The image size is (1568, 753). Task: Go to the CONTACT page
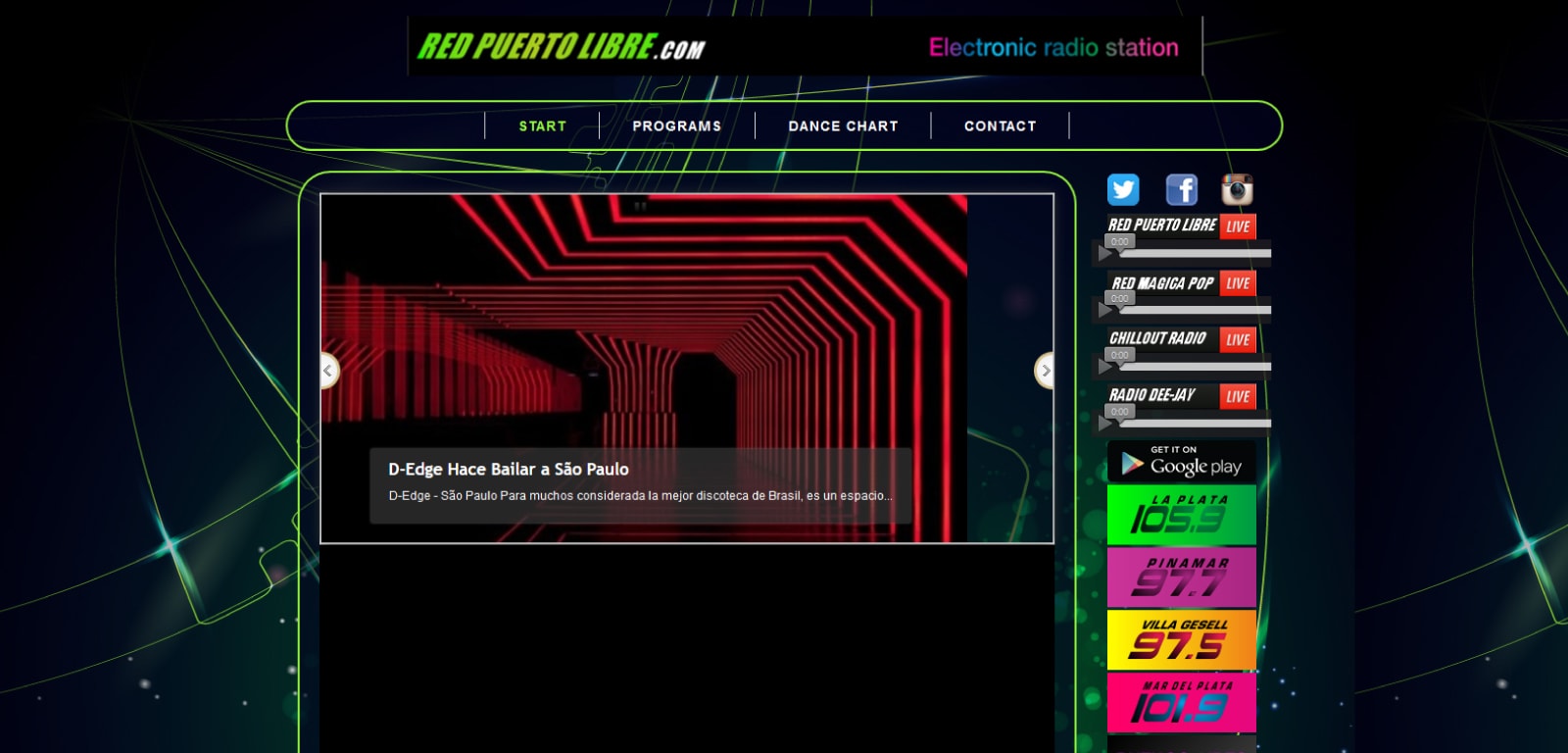[1000, 125]
